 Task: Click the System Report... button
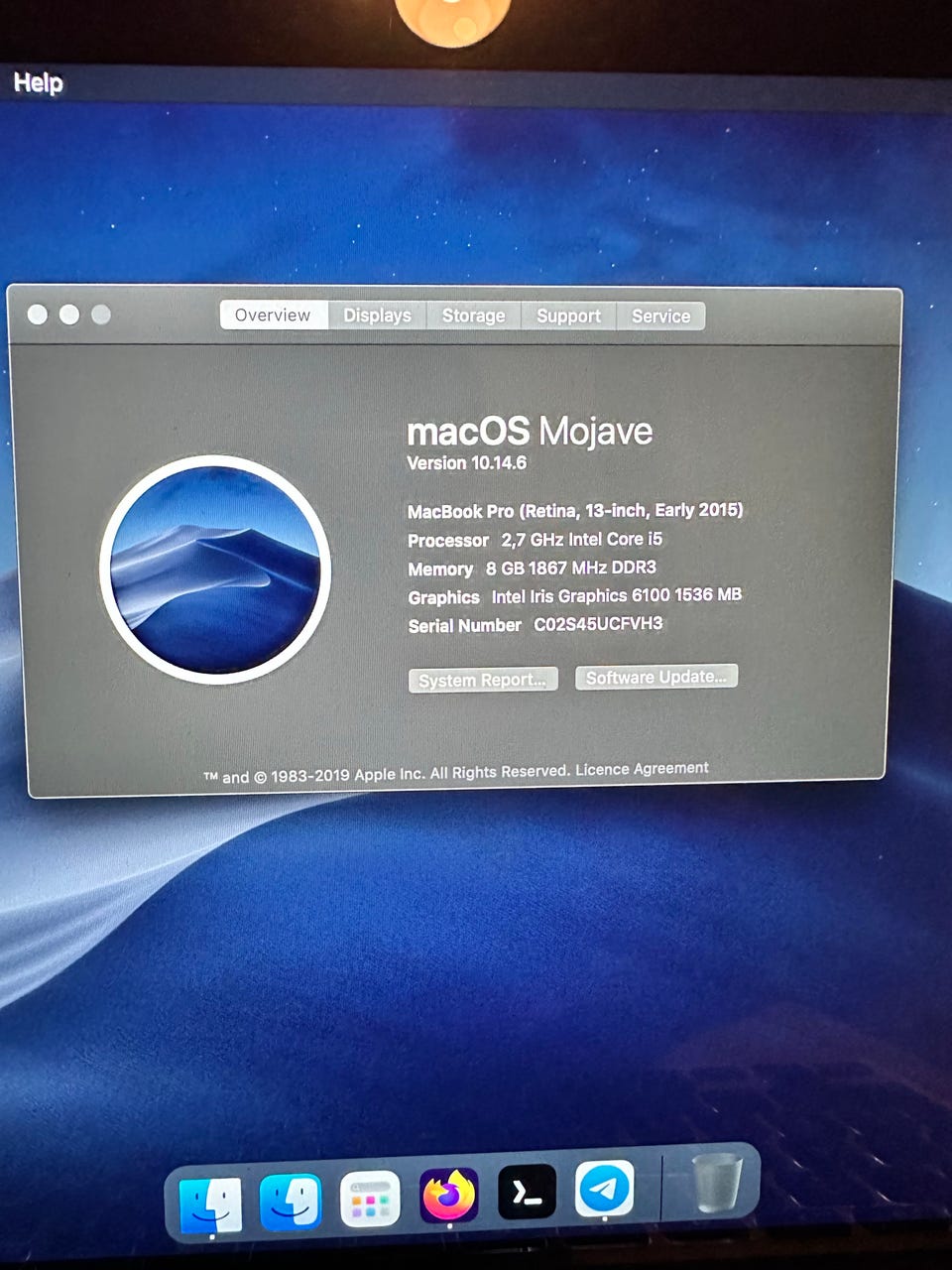coord(483,680)
